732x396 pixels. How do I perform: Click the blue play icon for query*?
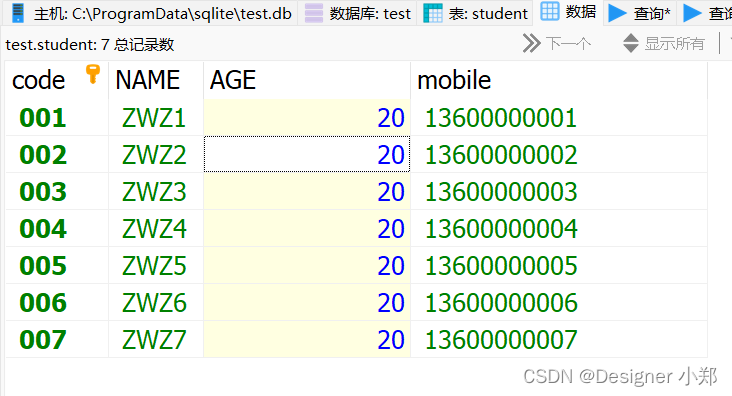tap(617, 13)
